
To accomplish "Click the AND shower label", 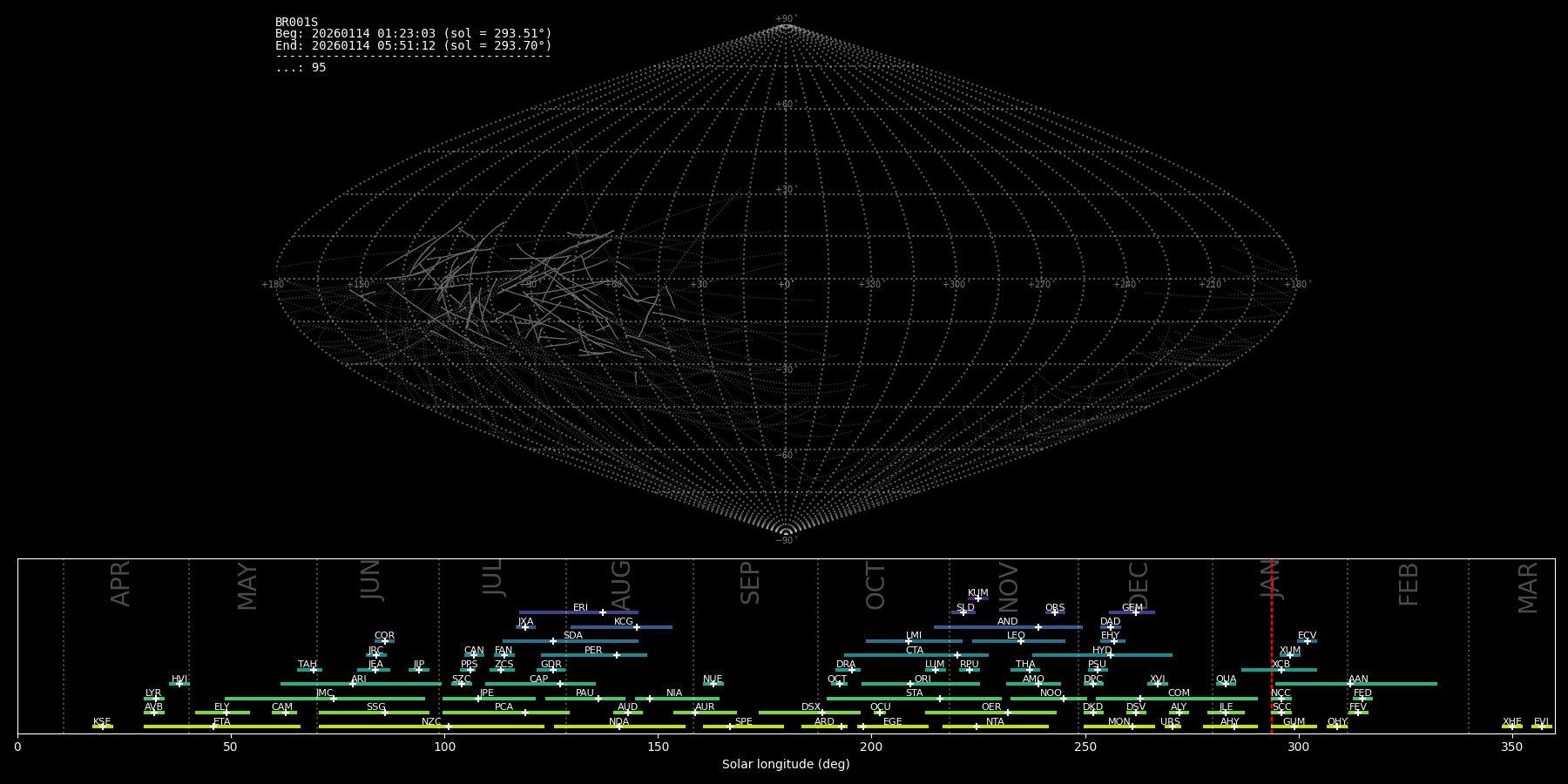I will [1007, 622].
